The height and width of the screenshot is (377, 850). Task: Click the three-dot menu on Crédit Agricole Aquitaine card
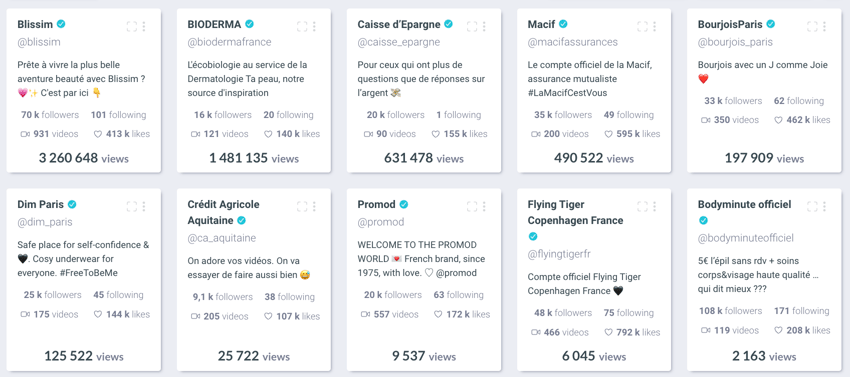(x=314, y=206)
